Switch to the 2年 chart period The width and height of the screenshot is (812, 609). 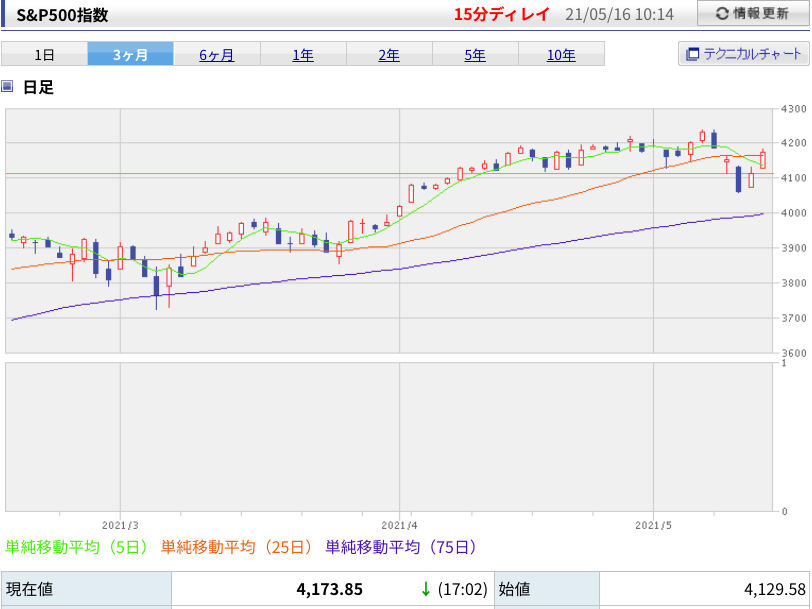coord(389,55)
